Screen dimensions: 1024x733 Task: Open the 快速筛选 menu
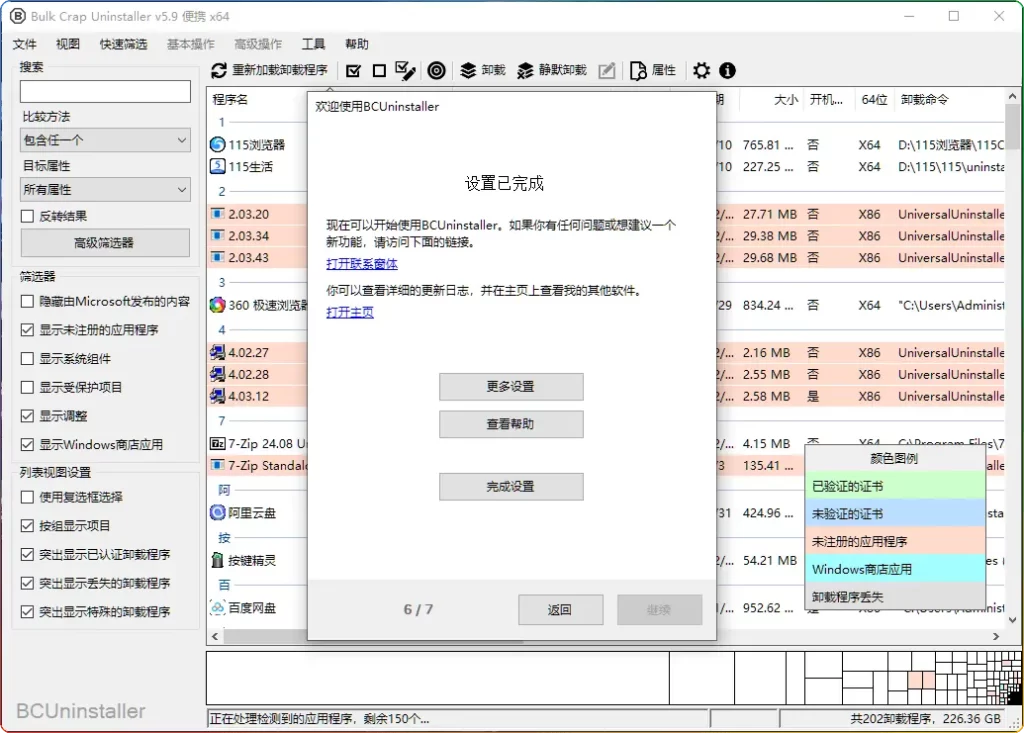(x=123, y=44)
